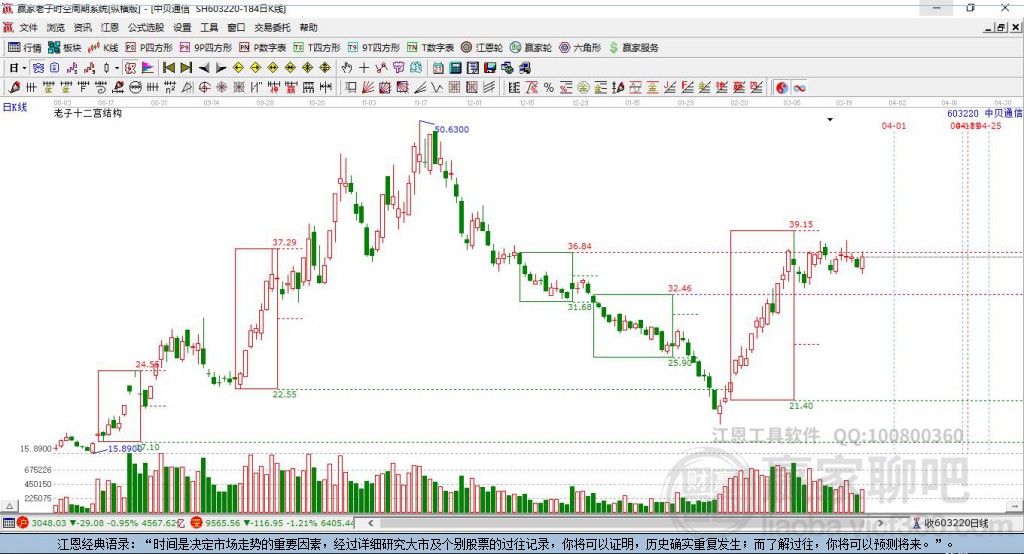Screen dimensions: 1024x554
Task: Open the P四方形 square tool
Action: 149,48
